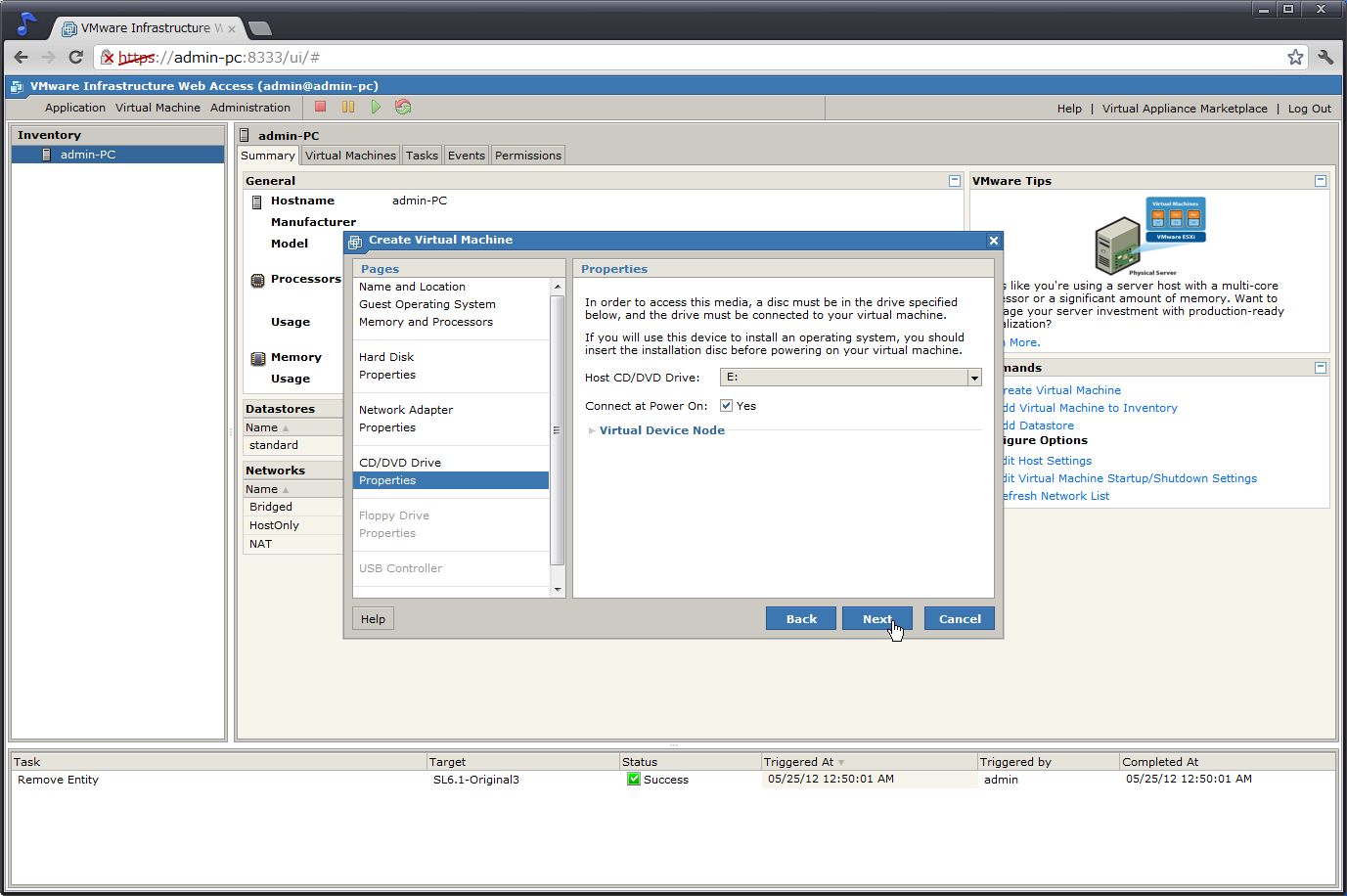Click the Pages list scrollbar thumb

pyautogui.click(x=558, y=430)
